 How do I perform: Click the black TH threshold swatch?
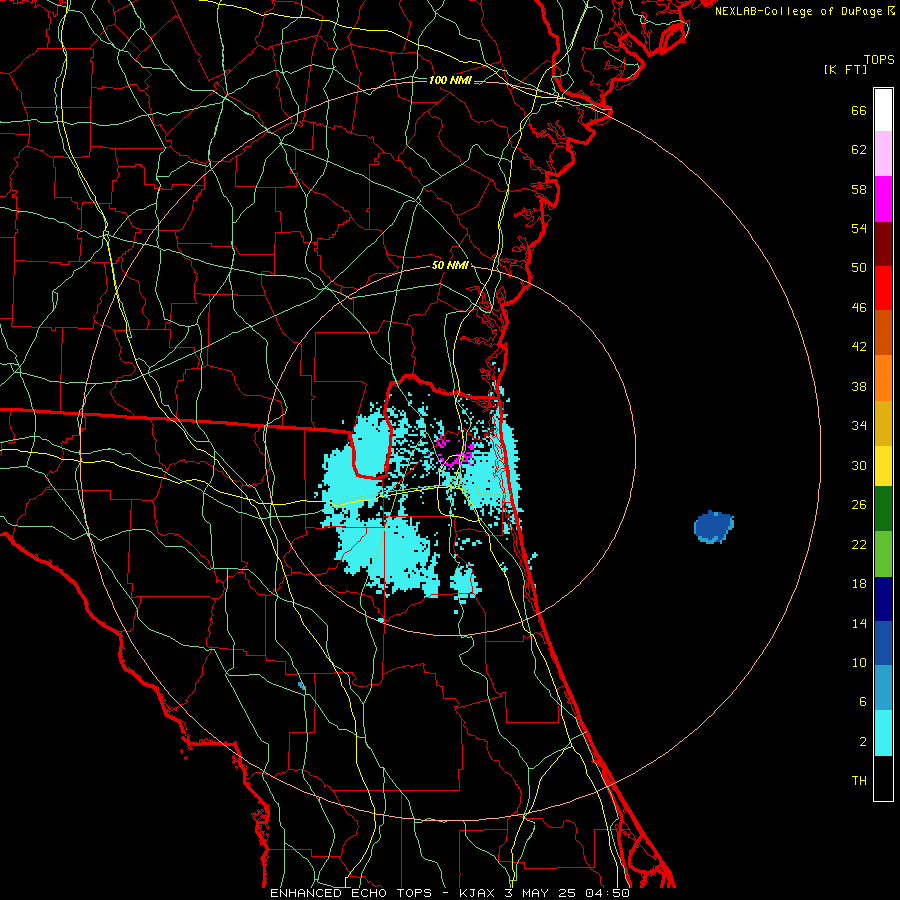pyautogui.click(x=883, y=778)
